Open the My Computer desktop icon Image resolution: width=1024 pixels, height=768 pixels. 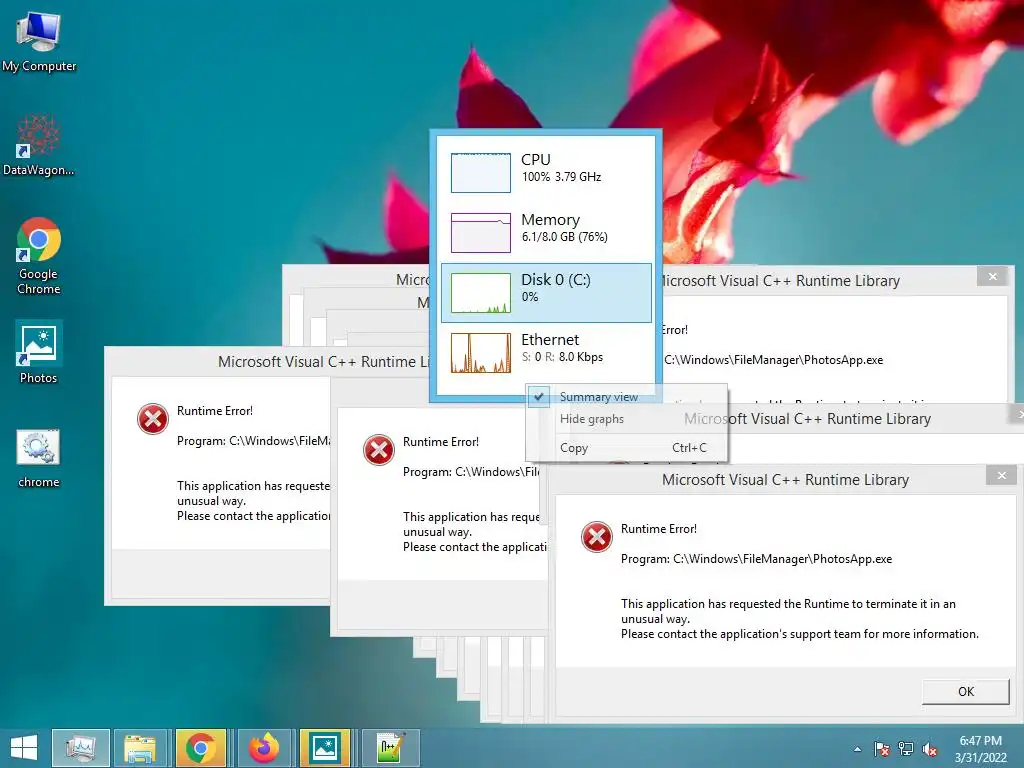pos(39,41)
